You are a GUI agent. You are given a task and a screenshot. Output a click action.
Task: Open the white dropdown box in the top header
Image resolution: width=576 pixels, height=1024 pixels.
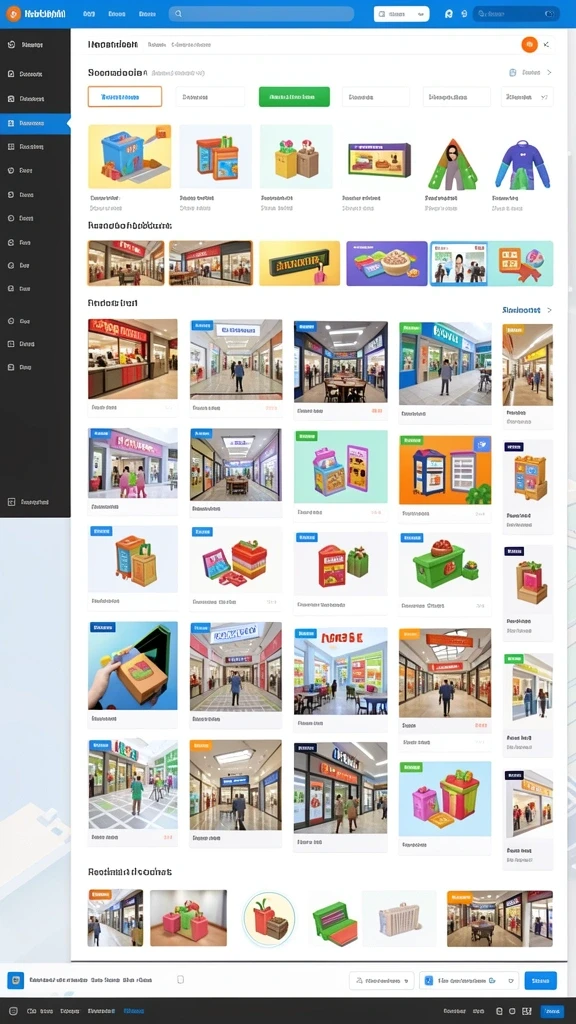point(402,14)
